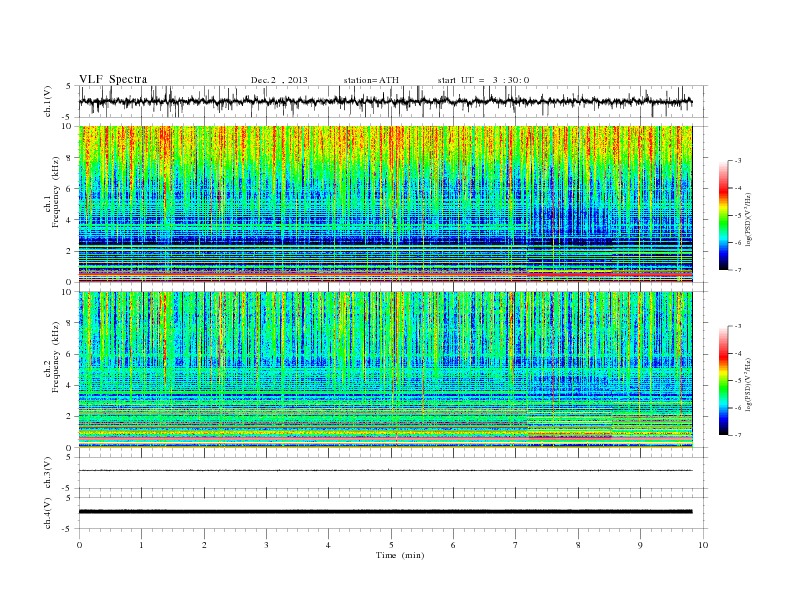Click inside the ch.2 spectrogram panel
Viewport: 792px width, 612px height.
click(385, 370)
